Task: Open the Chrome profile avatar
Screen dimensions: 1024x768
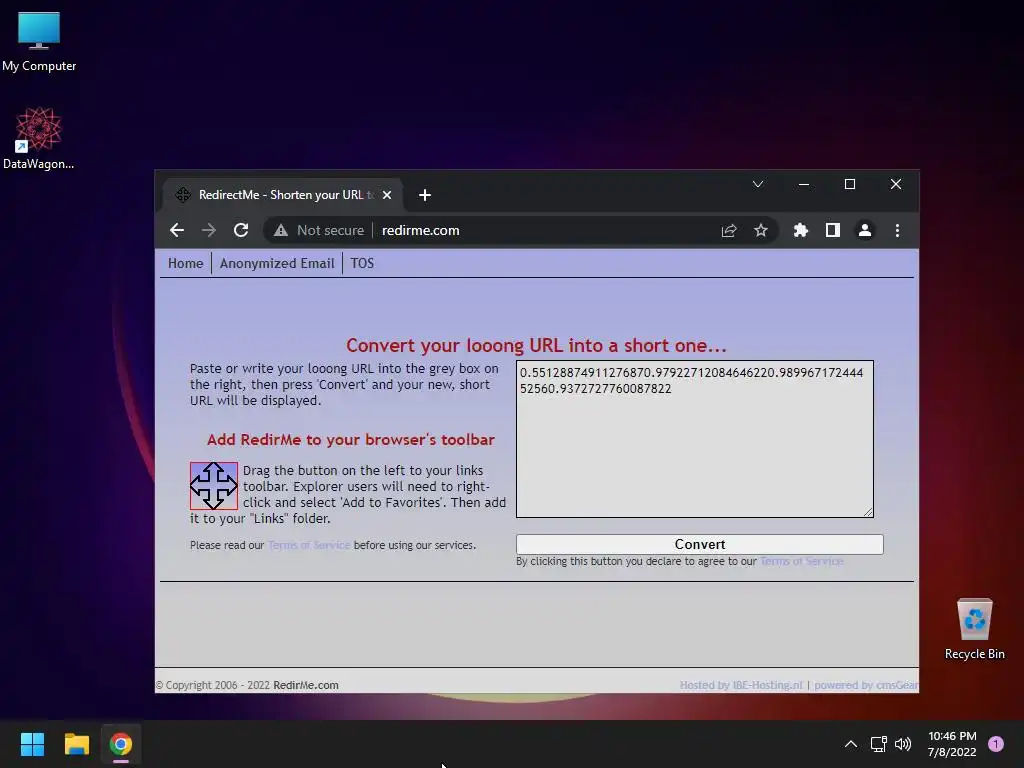Action: point(865,230)
